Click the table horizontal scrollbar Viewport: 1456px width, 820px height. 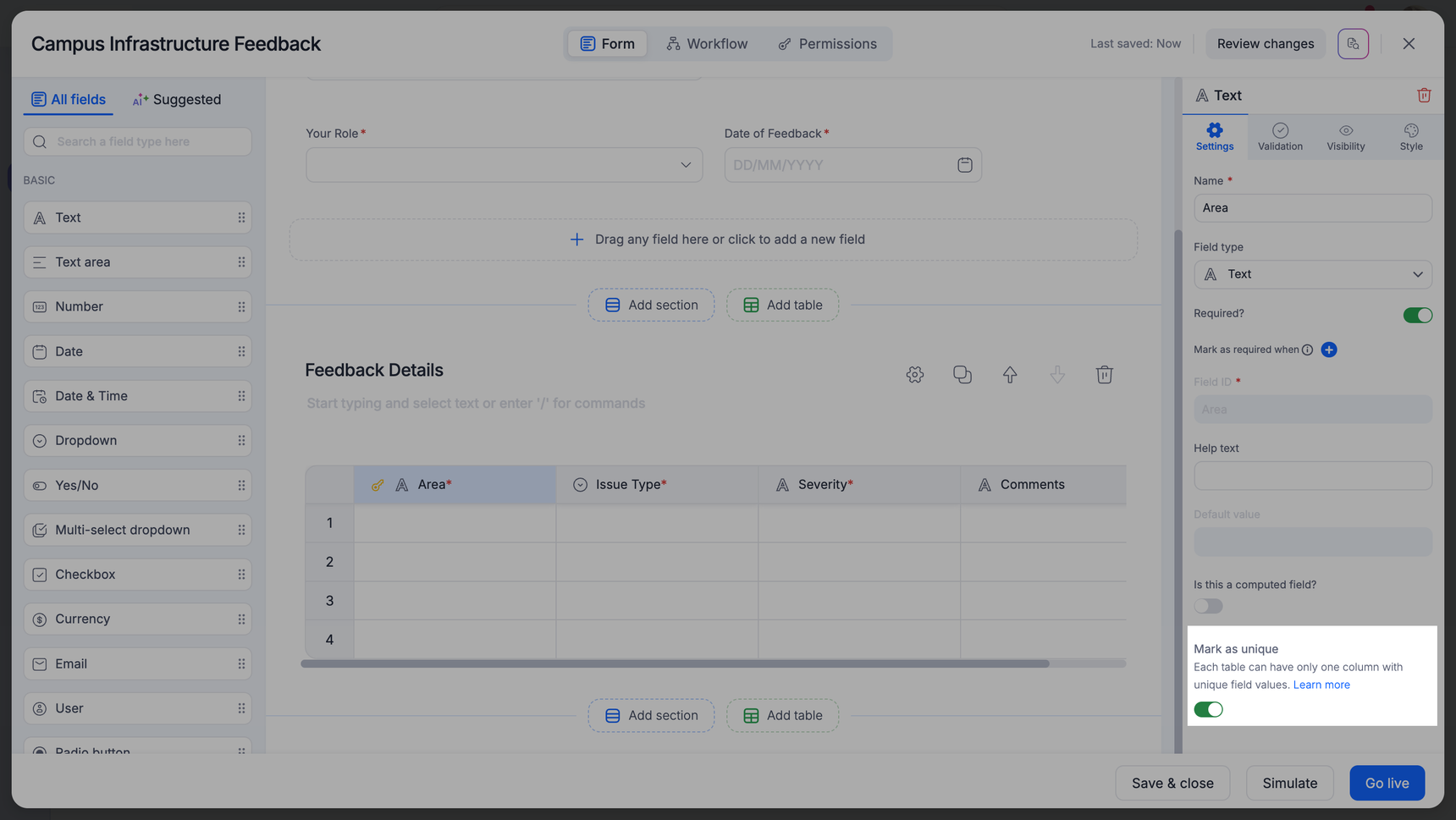[x=675, y=664]
